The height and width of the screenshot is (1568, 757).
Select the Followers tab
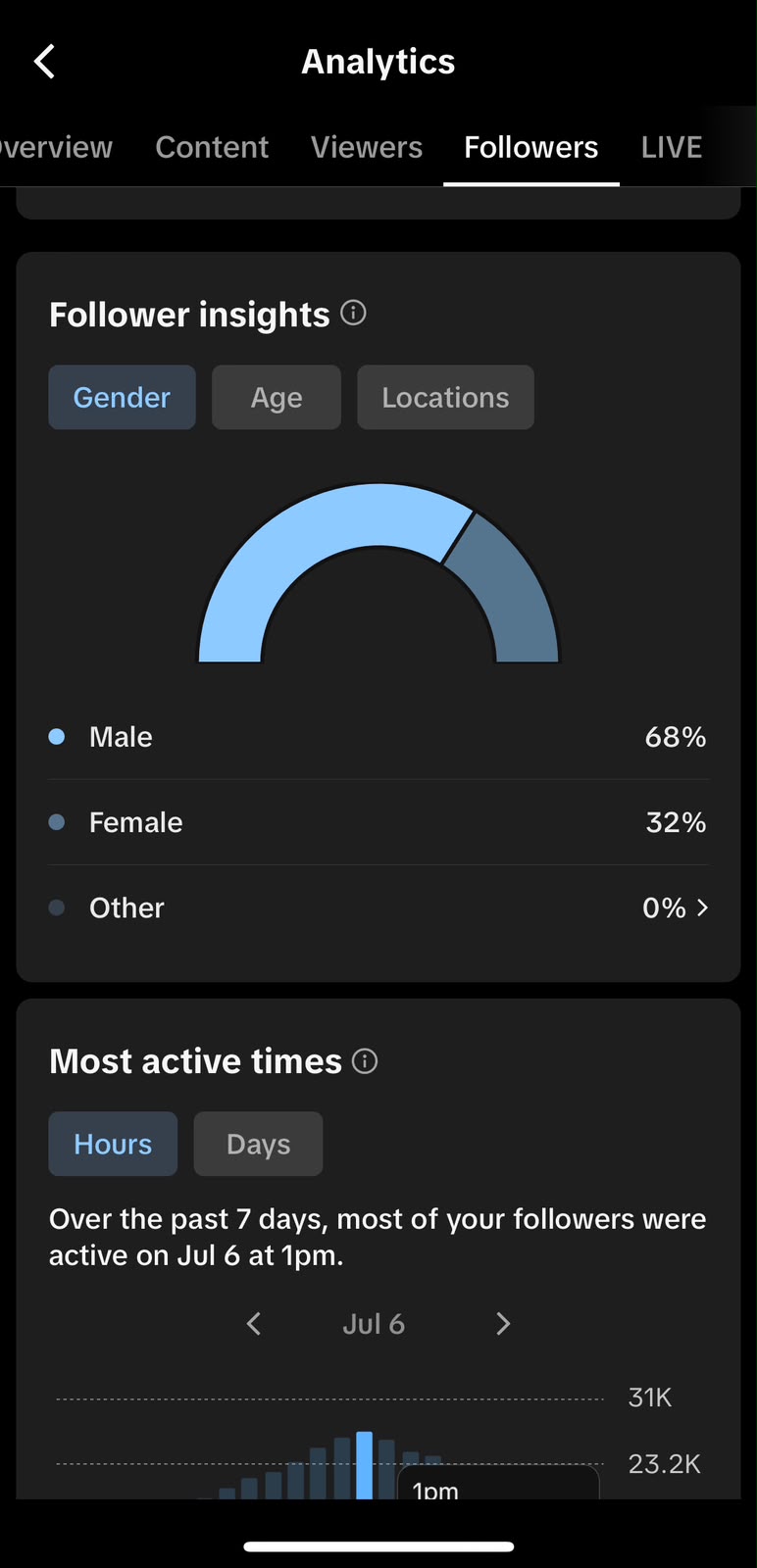click(530, 147)
